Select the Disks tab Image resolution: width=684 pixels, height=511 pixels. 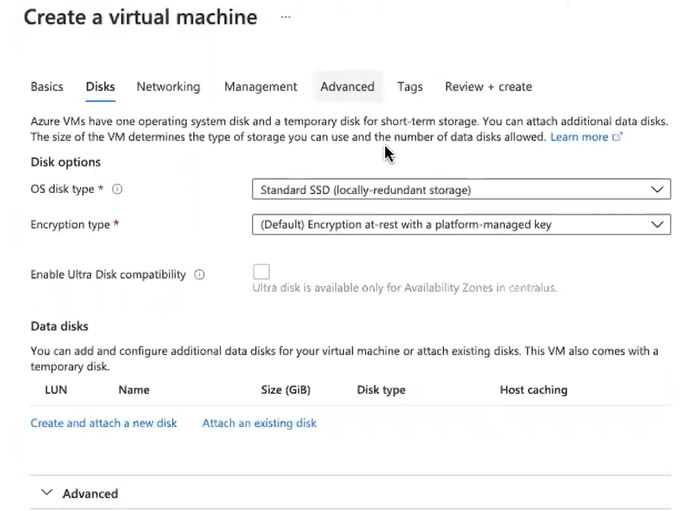coord(100,87)
